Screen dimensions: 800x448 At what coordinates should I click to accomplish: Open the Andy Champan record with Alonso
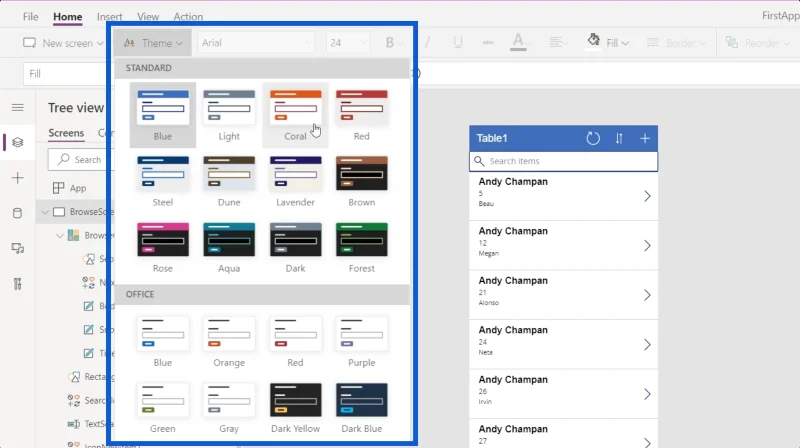tap(563, 295)
